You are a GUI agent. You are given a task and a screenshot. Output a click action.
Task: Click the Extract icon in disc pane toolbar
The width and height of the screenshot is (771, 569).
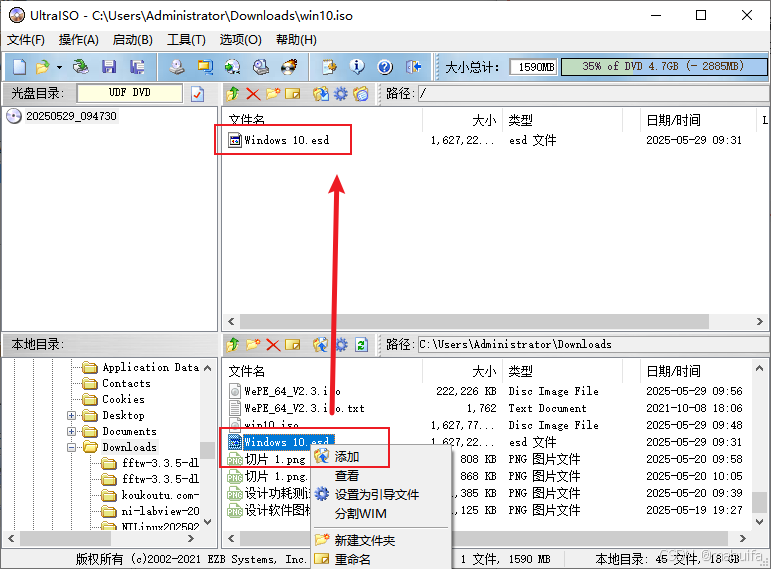[321, 93]
